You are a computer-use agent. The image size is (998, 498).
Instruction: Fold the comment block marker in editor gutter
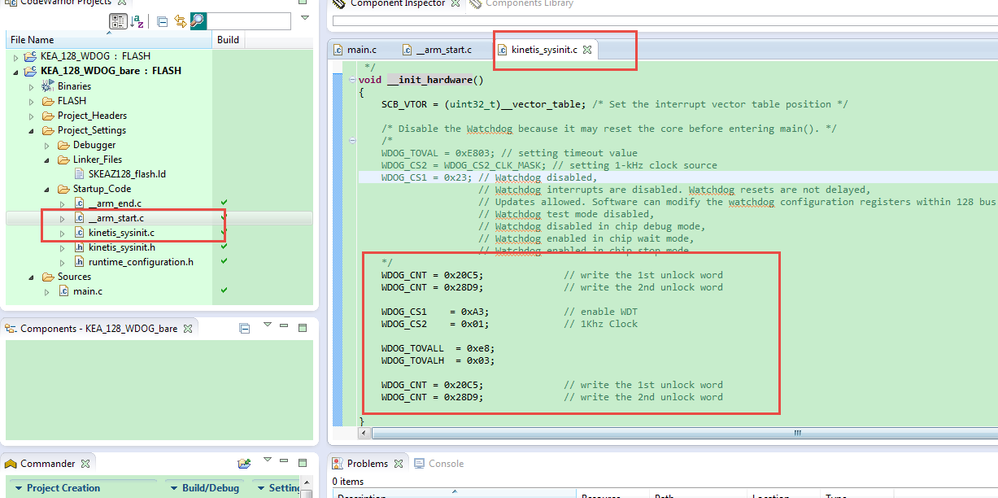(x=352, y=141)
